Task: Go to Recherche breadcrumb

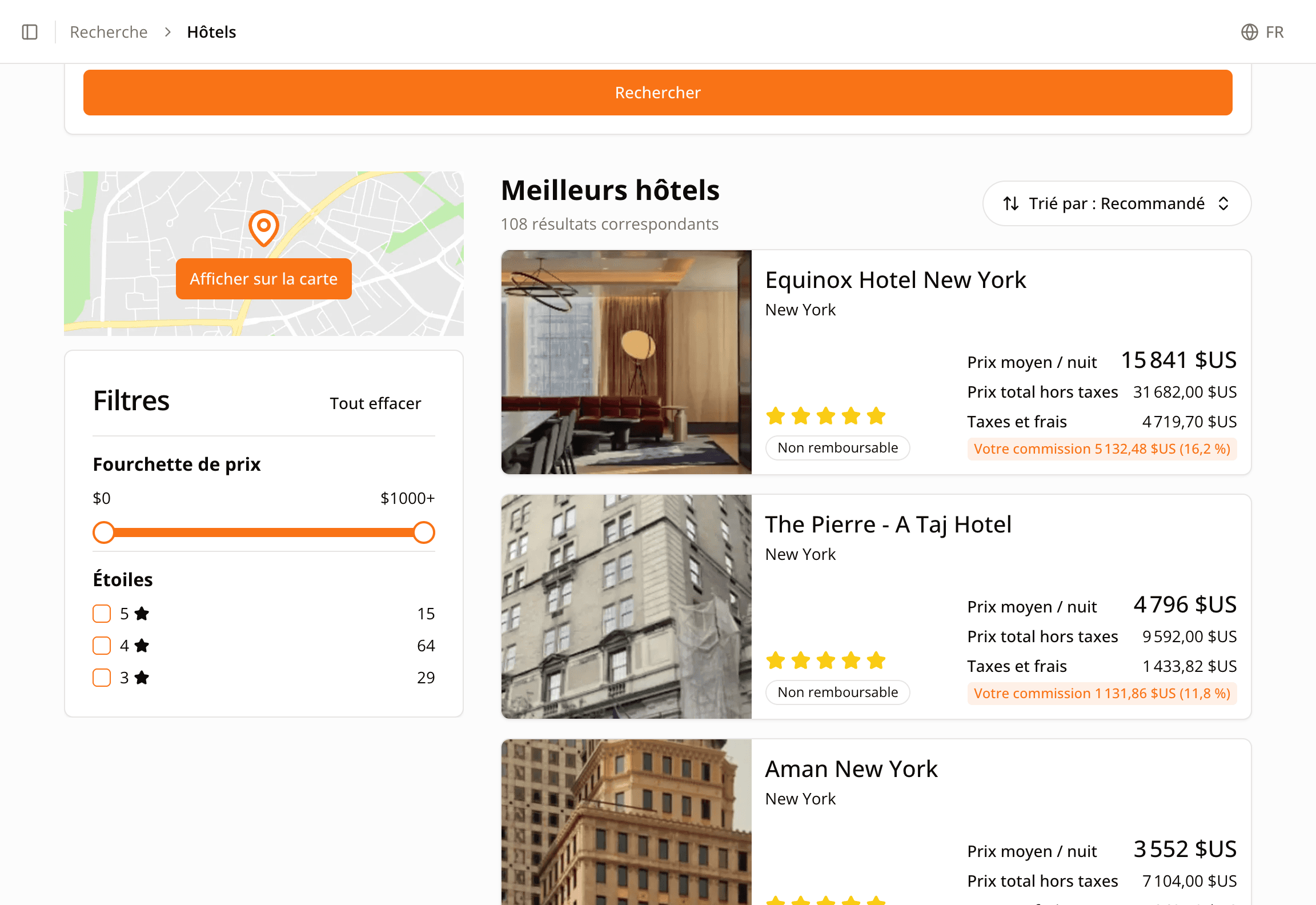Action: 109,32
